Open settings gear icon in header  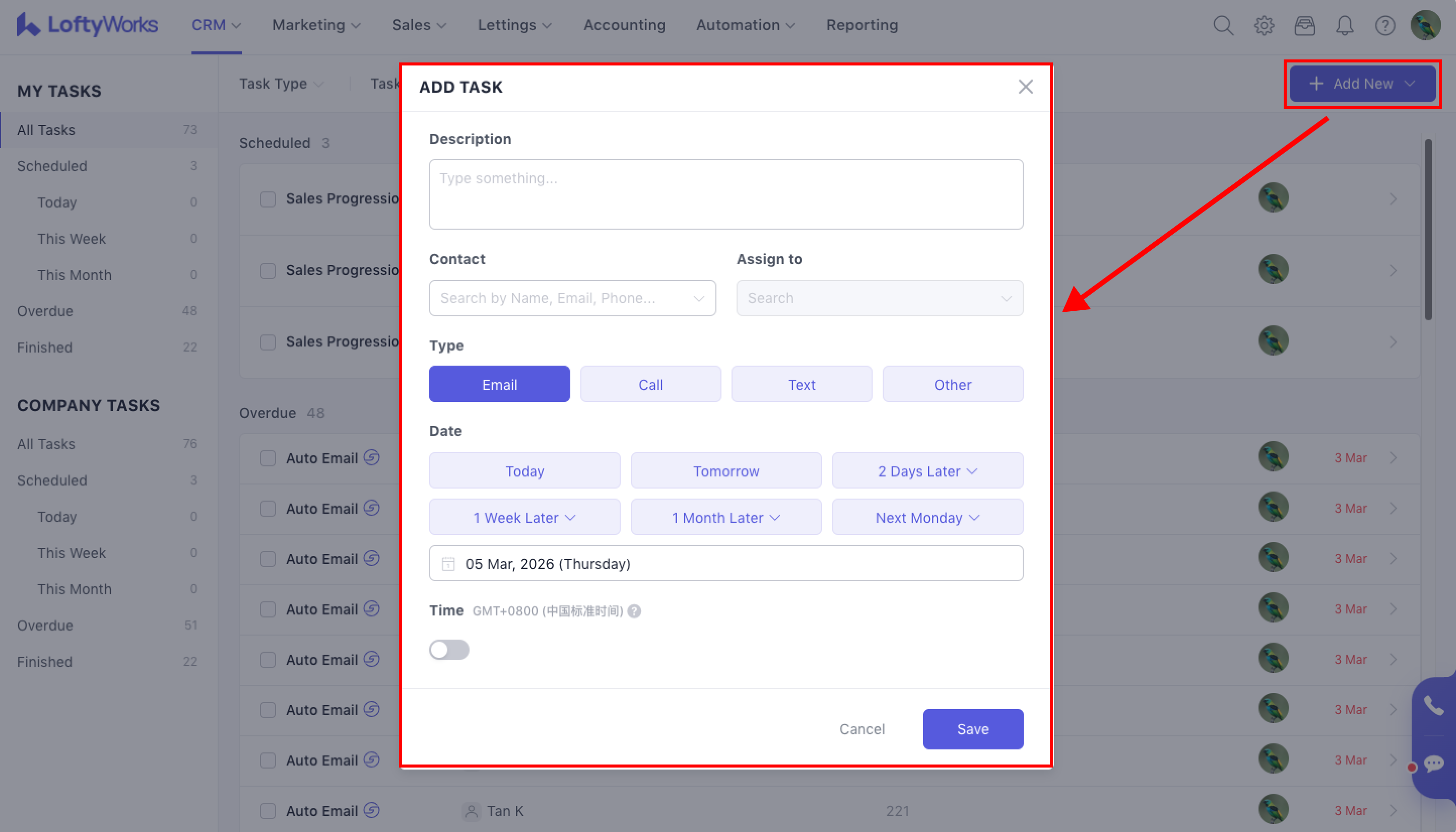[x=1264, y=26]
